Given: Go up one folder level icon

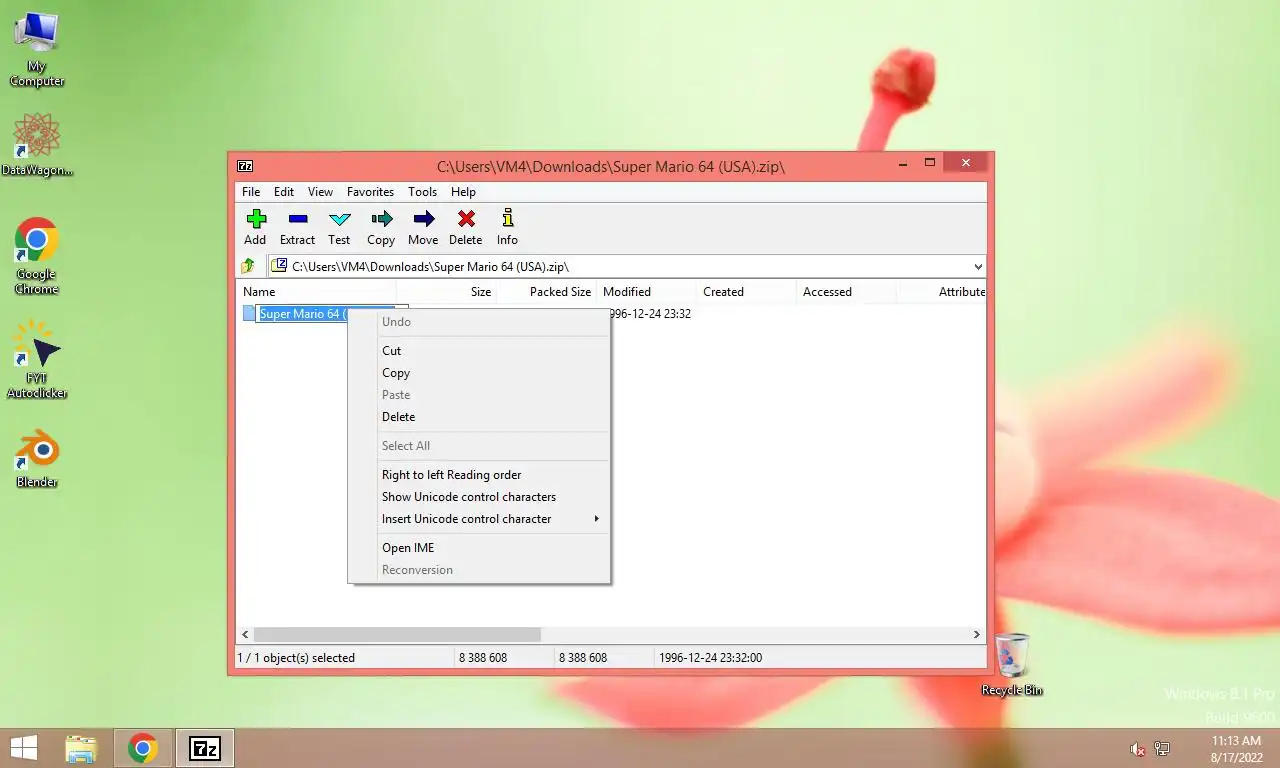Looking at the screenshot, I should point(248,266).
